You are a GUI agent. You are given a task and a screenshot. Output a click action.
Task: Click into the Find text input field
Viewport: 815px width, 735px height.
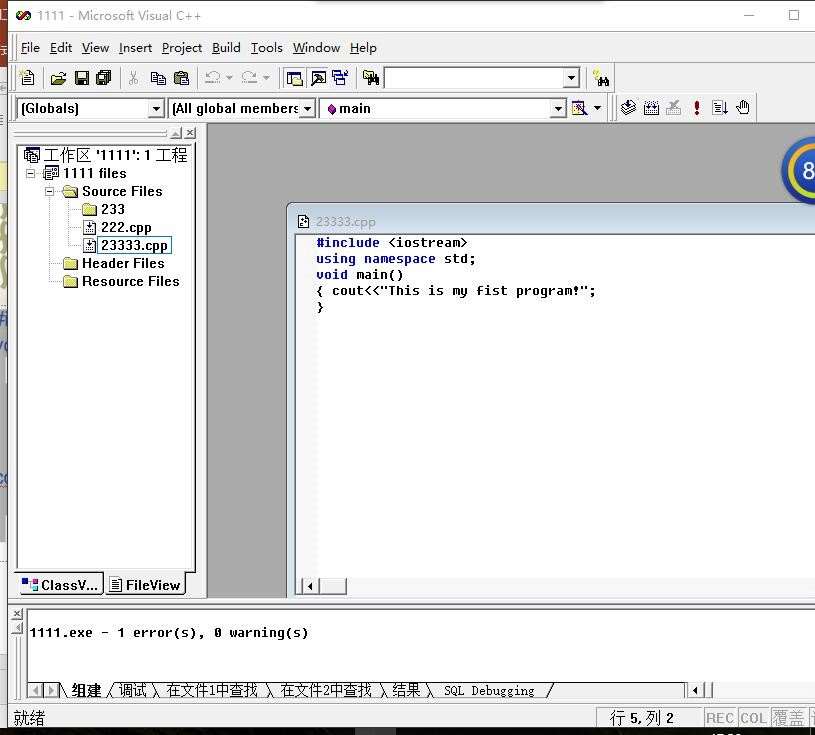click(x=474, y=78)
